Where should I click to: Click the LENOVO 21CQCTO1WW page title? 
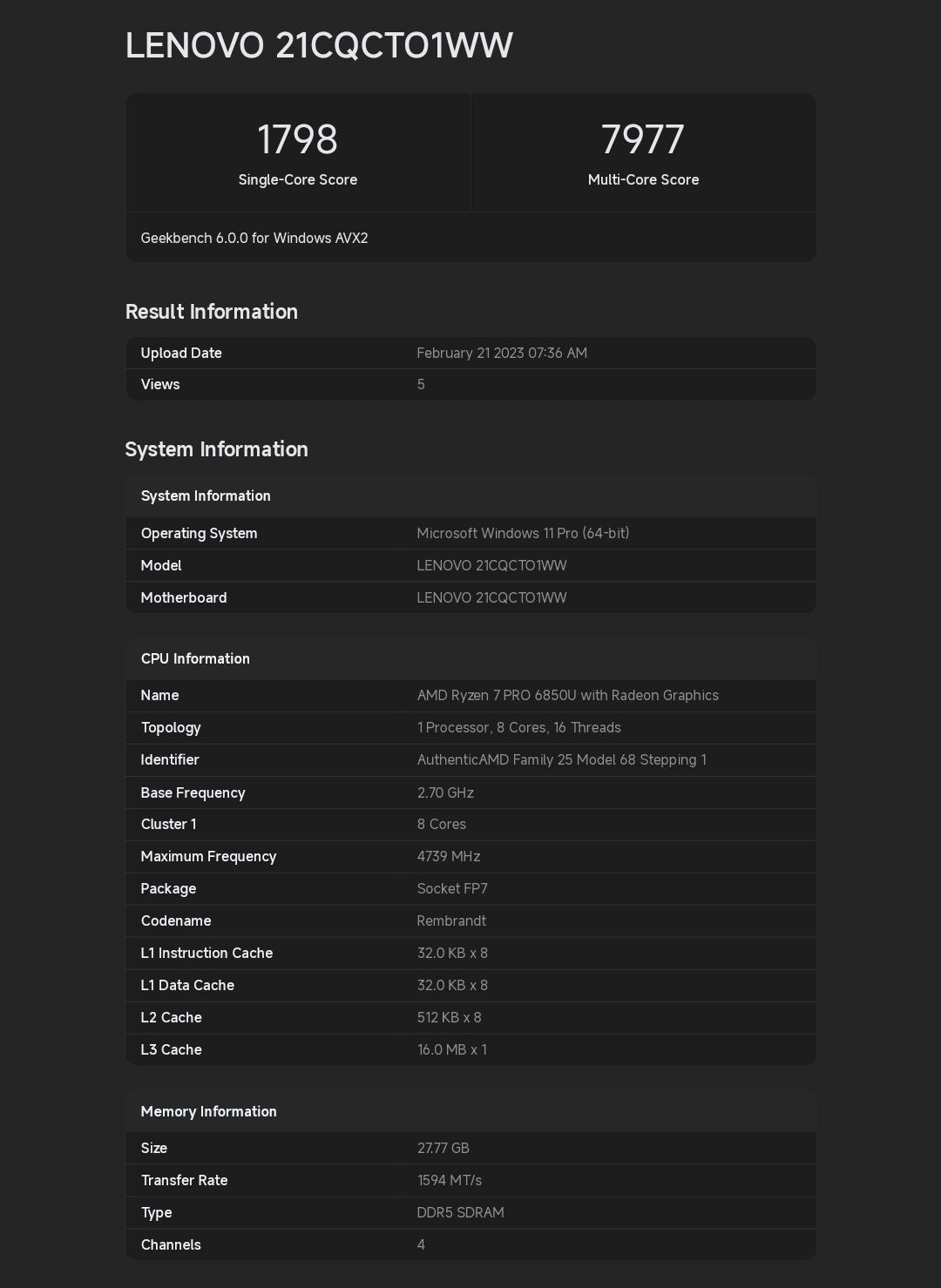click(319, 45)
